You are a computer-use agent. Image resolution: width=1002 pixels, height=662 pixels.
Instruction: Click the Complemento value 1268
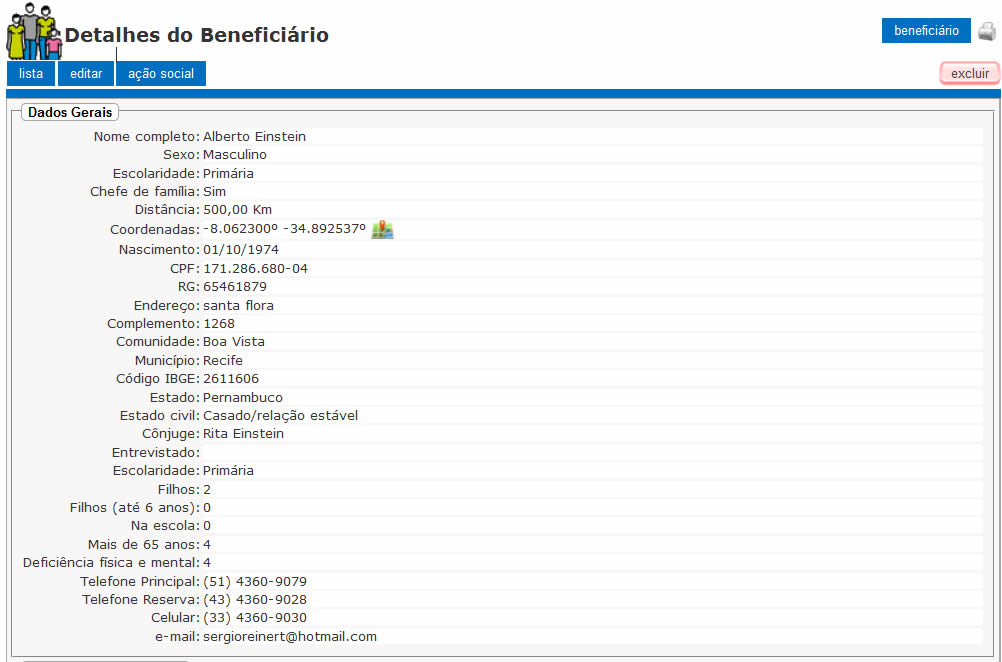click(219, 323)
